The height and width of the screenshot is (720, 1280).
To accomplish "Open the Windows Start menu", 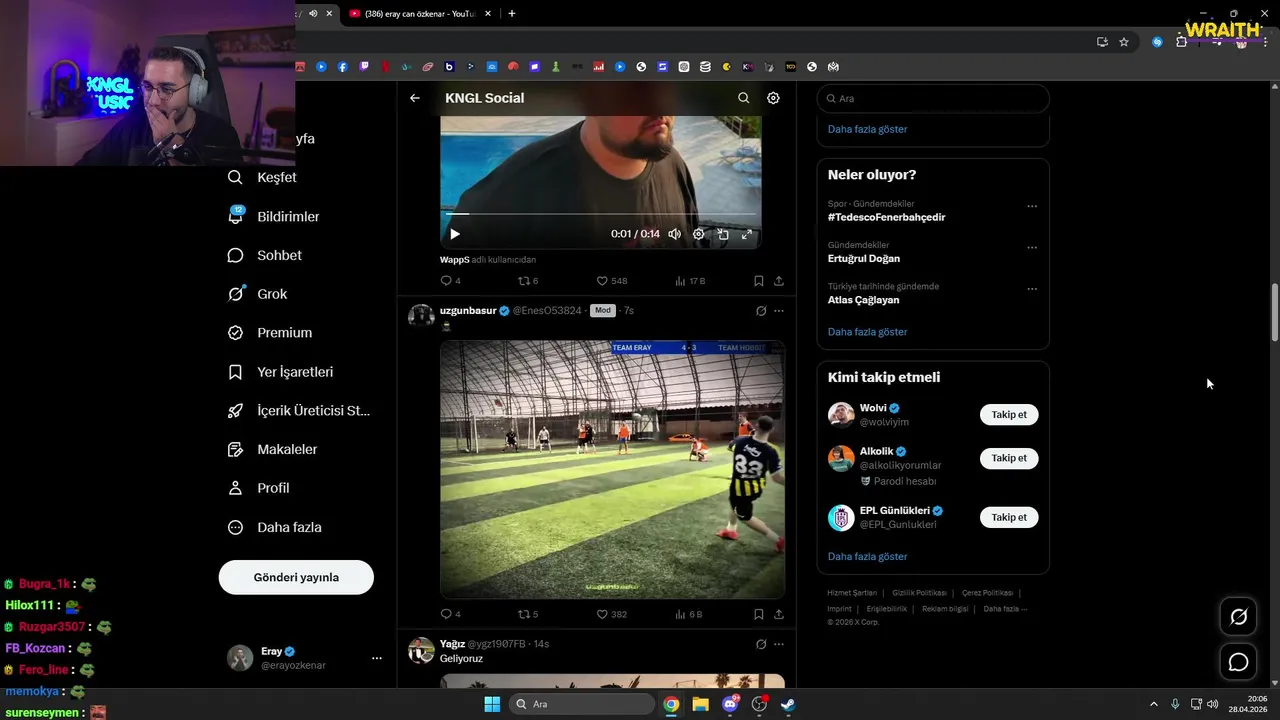I will [492, 704].
